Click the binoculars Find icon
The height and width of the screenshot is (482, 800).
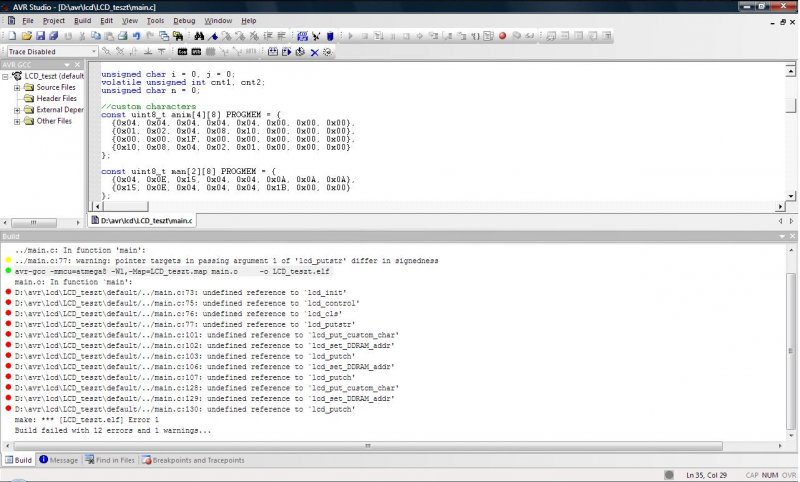pyautogui.click(x=199, y=36)
